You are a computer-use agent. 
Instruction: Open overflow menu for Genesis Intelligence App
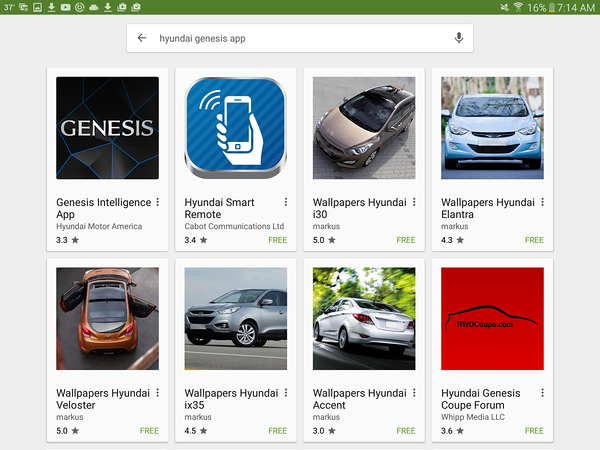coord(158,202)
